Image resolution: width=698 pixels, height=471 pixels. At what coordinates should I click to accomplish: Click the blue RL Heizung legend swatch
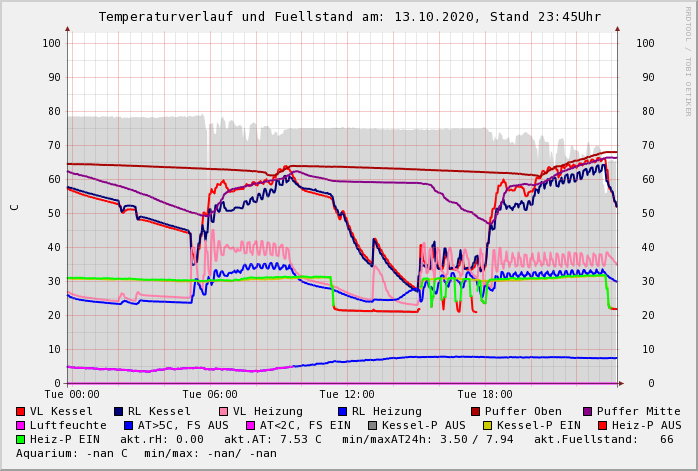[x=342, y=411]
